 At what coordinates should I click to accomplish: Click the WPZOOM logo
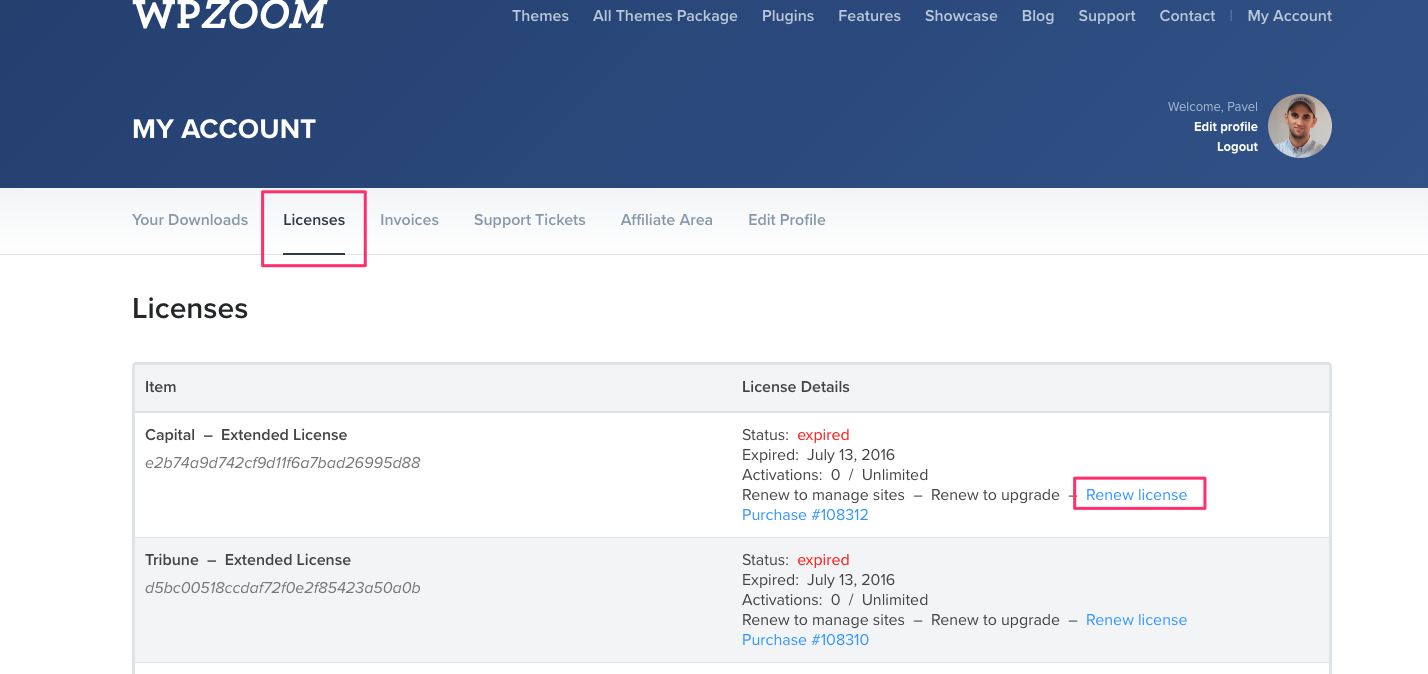(x=229, y=14)
